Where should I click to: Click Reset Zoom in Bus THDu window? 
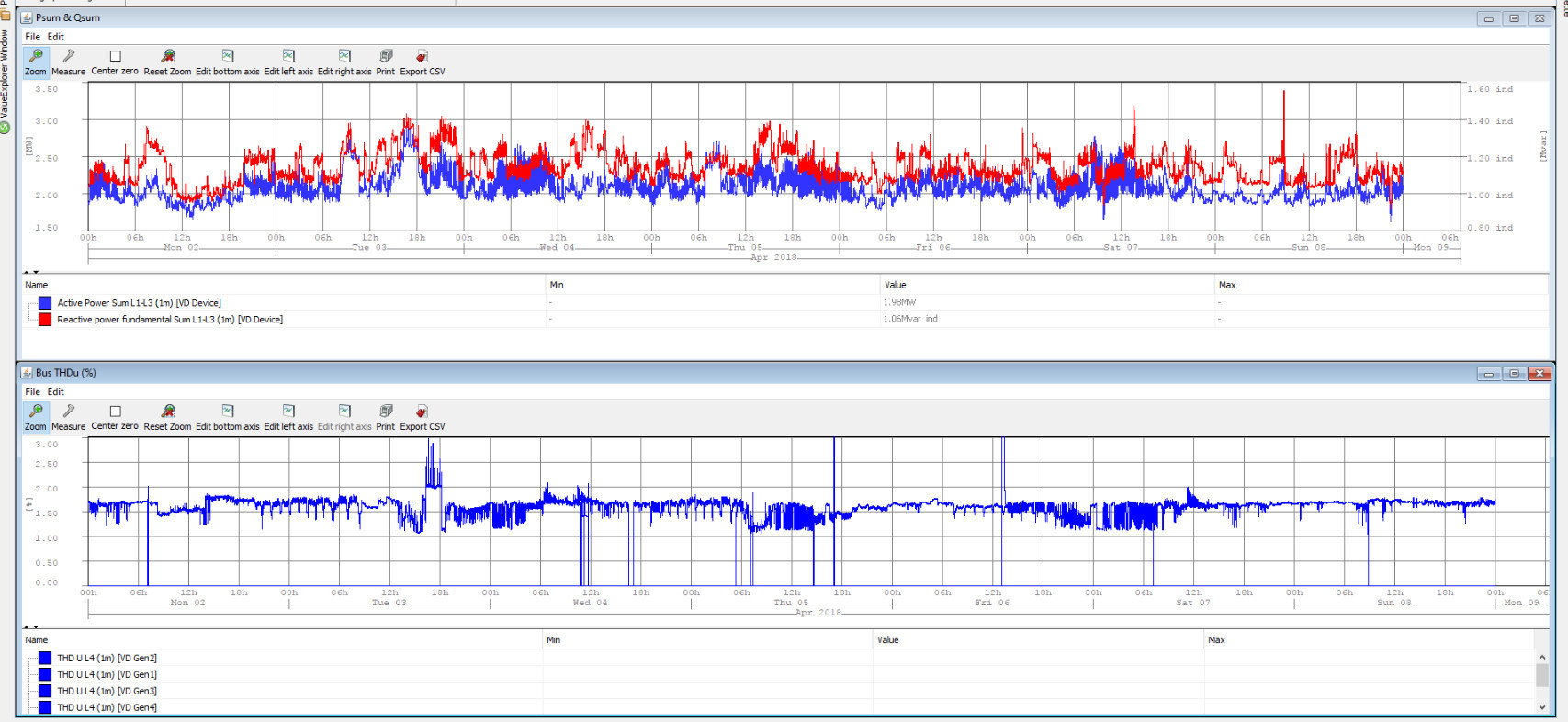(167, 417)
